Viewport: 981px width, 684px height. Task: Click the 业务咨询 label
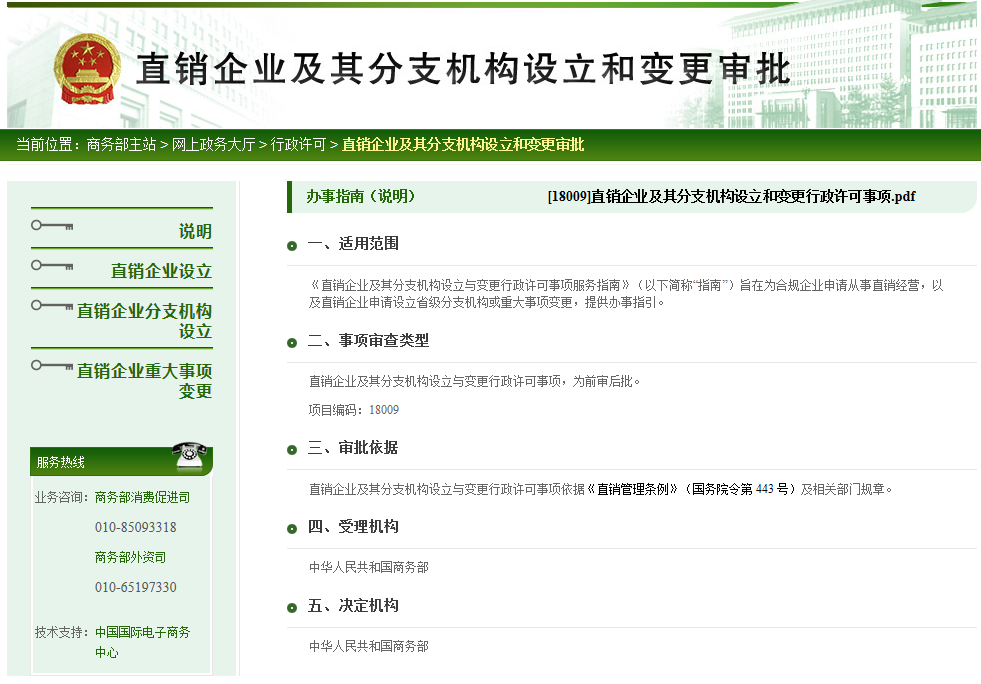pyautogui.click(x=62, y=498)
